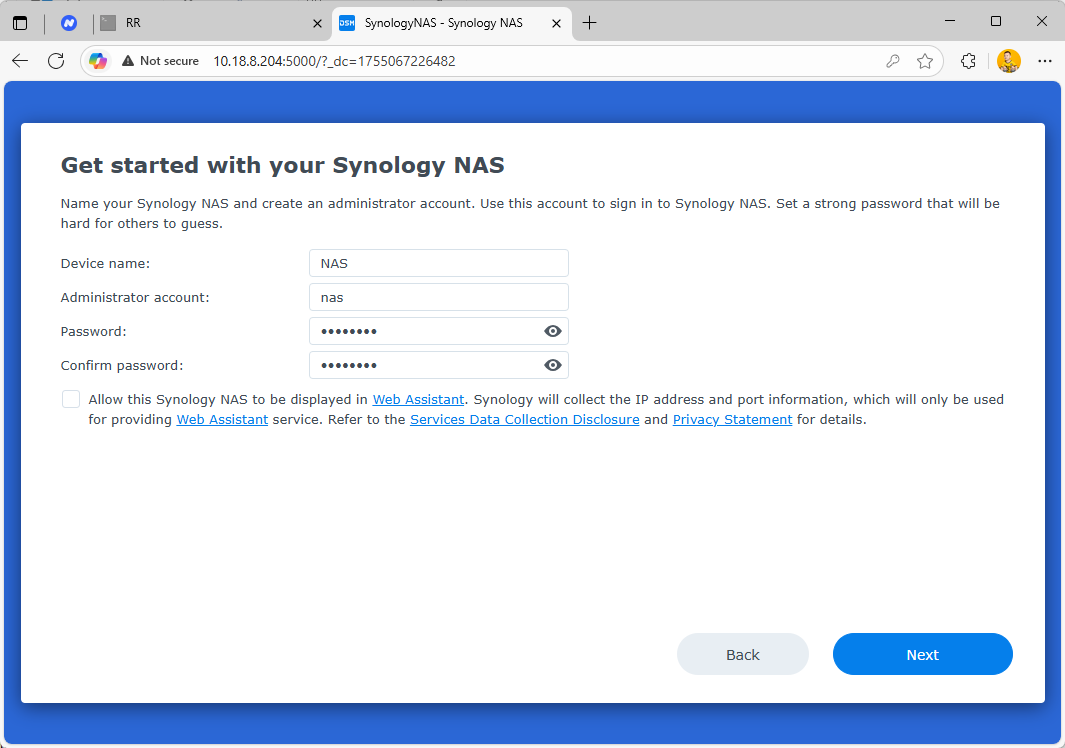Click the address bar URL
The image size is (1065, 748).
334,61
